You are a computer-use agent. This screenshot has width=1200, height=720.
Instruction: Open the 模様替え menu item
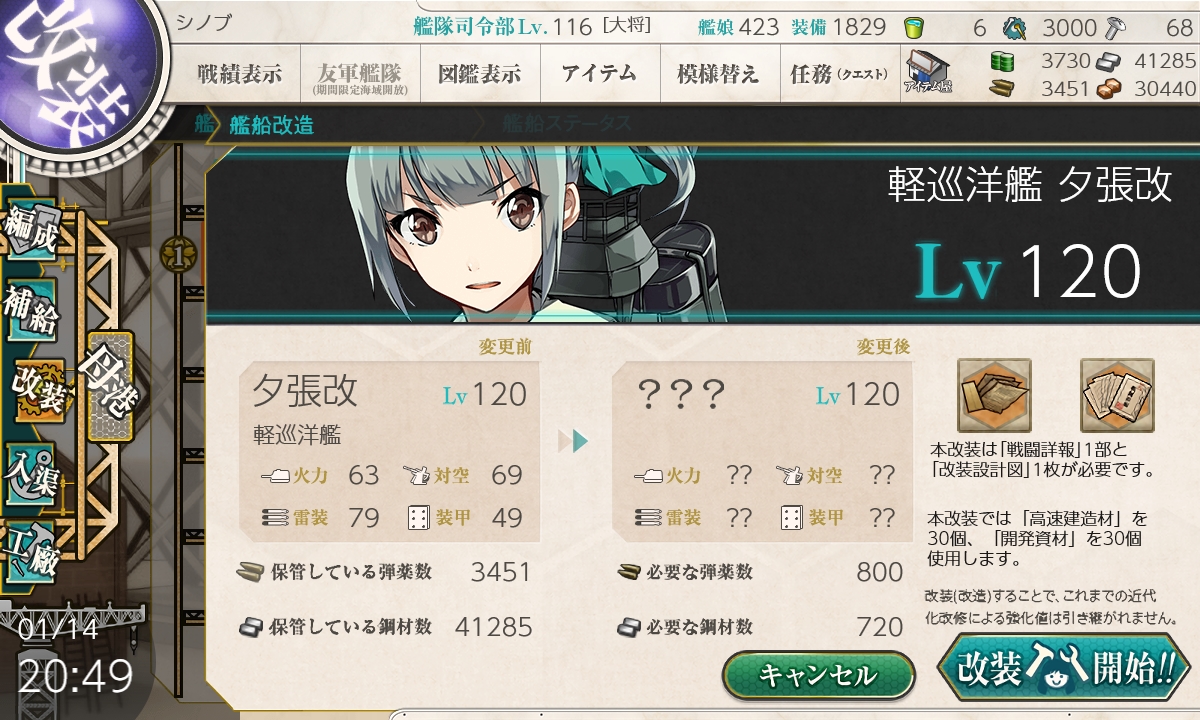pyautogui.click(x=718, y=75)
